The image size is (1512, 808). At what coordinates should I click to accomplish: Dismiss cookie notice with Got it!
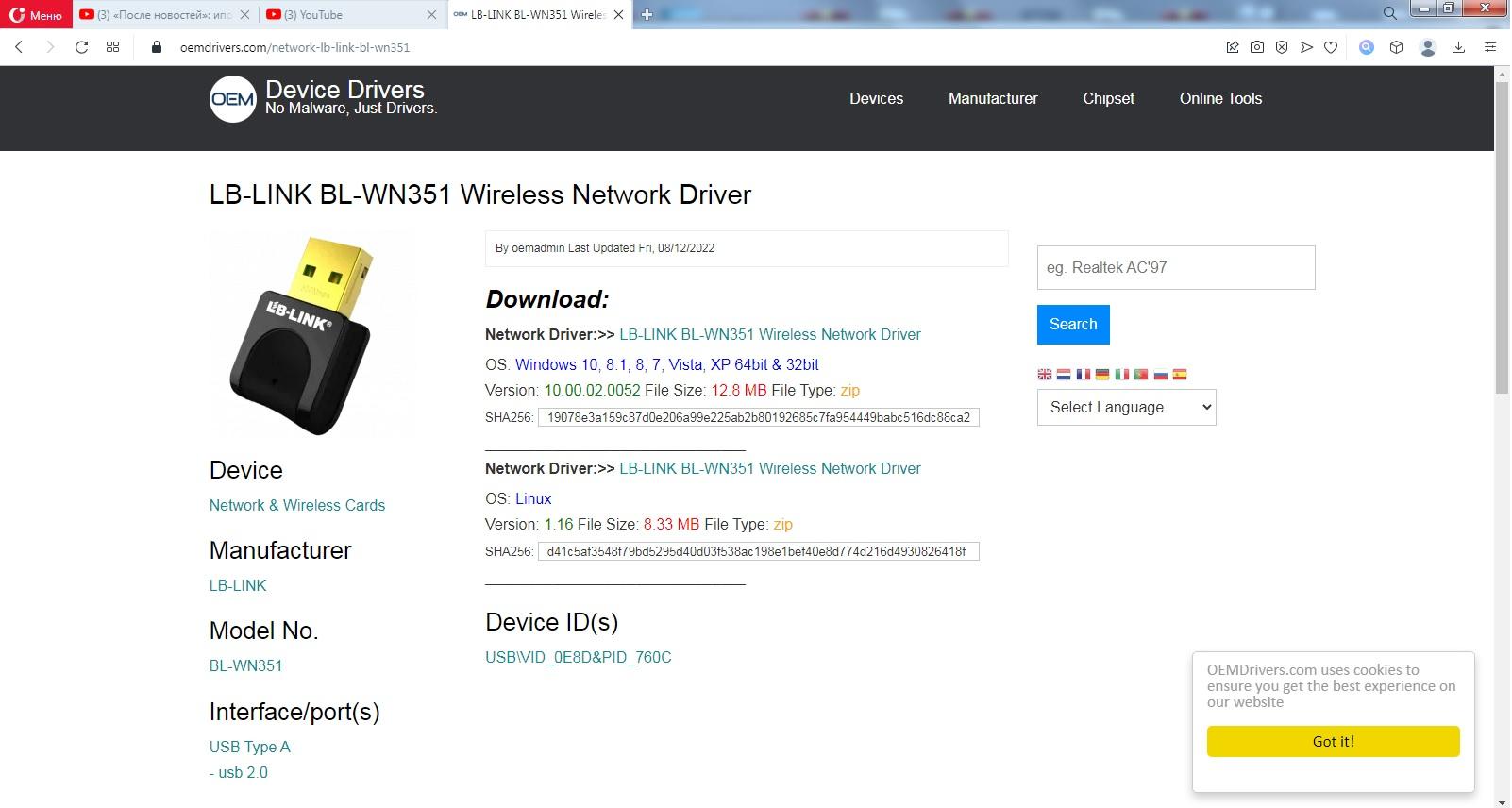[x=1333, y=741]
